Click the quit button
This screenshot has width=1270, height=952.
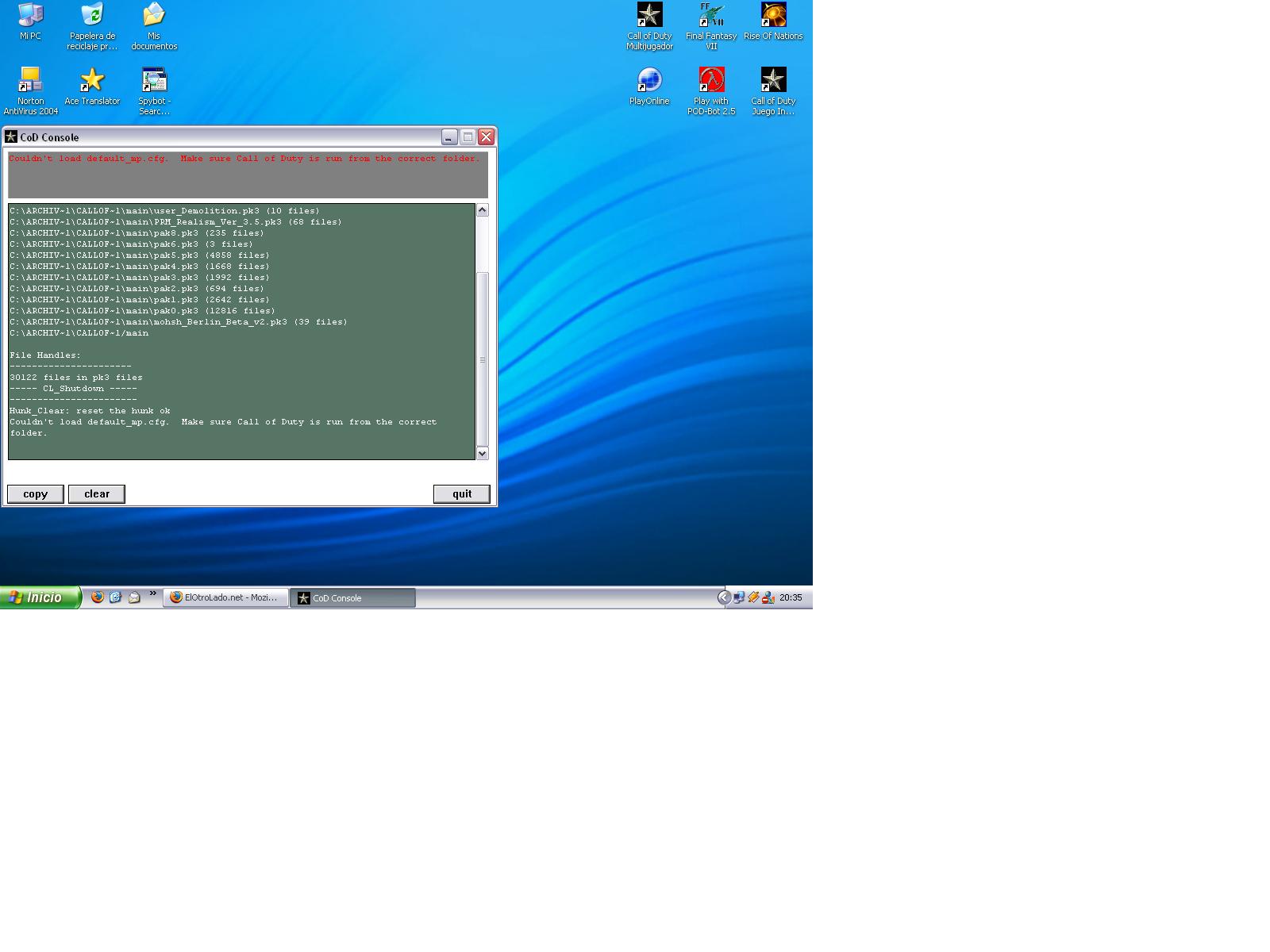coord(462,493)
